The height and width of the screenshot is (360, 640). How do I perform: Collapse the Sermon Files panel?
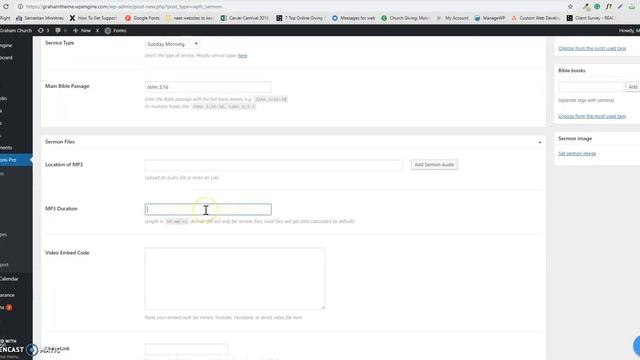pyautogui.click(x=540, y=142)
